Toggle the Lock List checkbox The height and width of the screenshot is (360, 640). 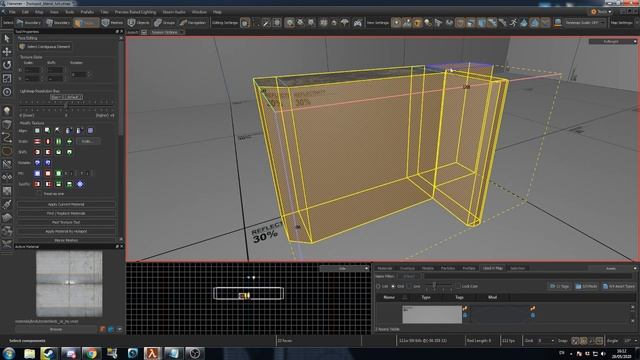point(458,286)
